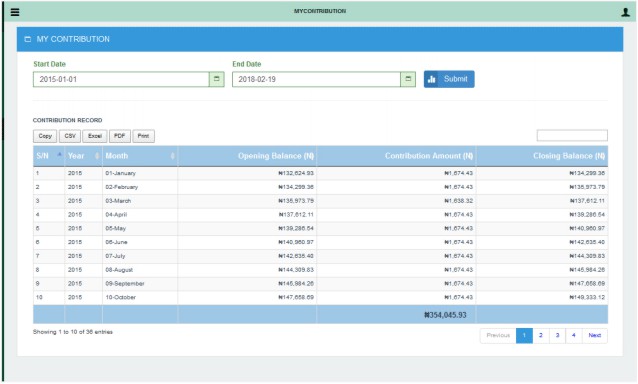
Task: Select the 07-July month cell
Action: [x=140, y=256]
